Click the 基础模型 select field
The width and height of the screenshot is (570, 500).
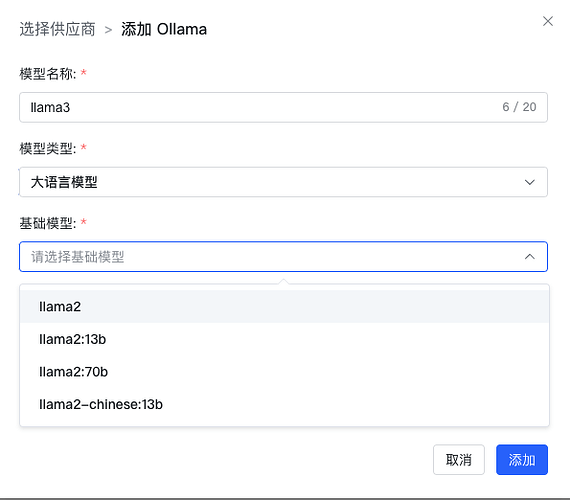coord(283,256)
